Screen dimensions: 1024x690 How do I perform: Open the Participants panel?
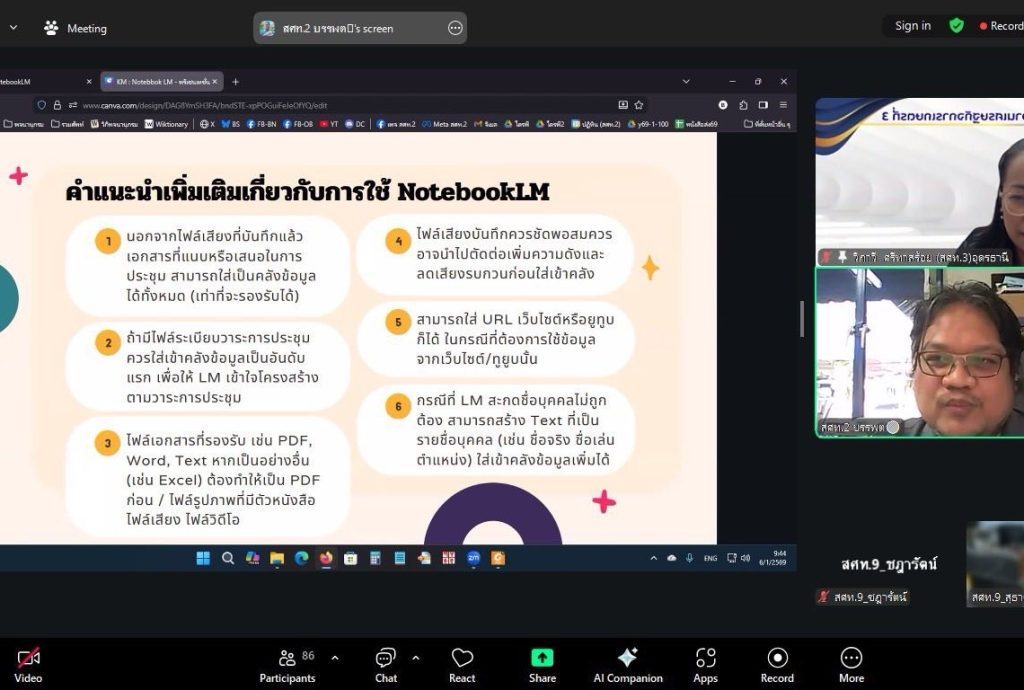[x=287, y=665]
